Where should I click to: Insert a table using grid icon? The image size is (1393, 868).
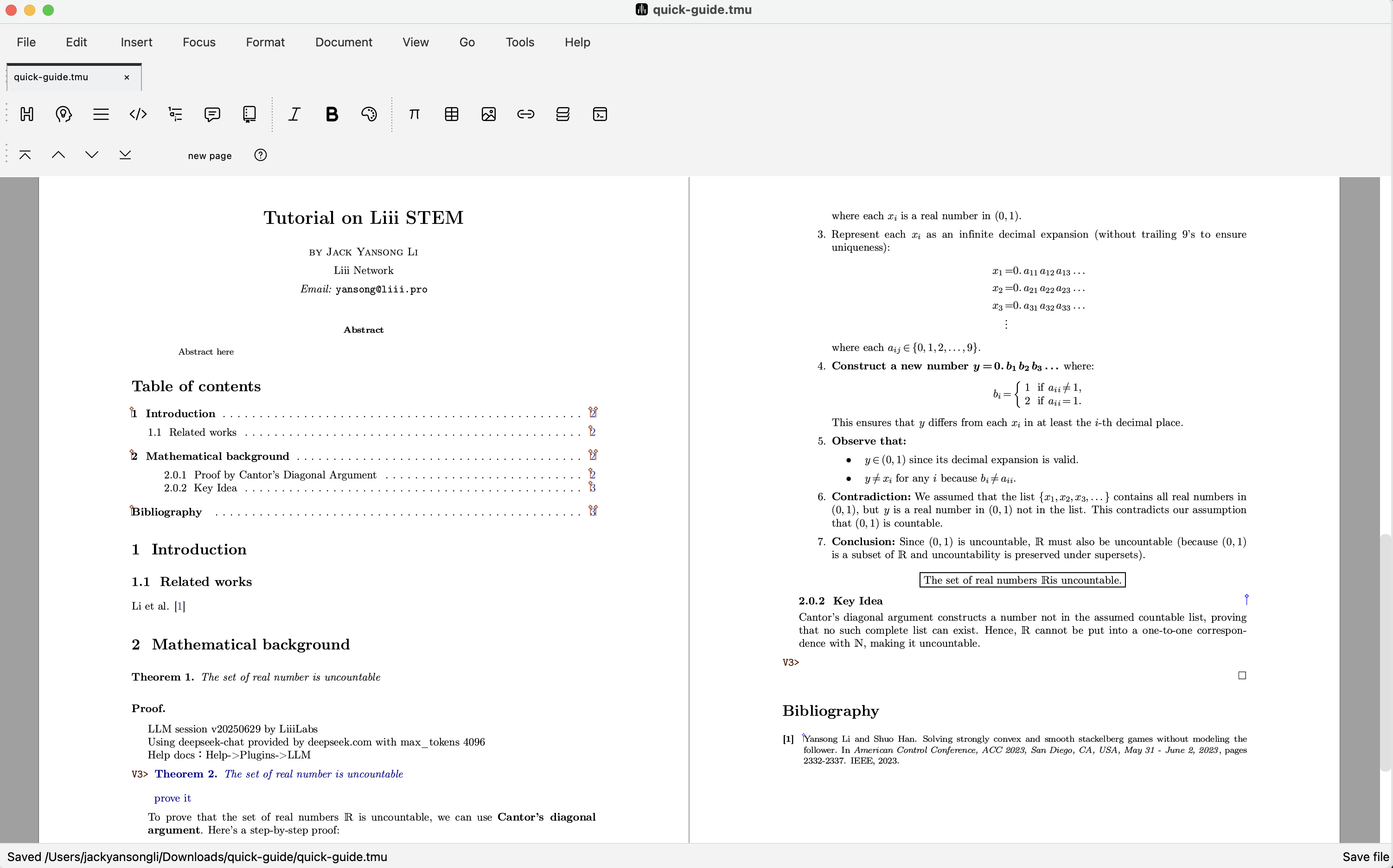coord(452,114)
